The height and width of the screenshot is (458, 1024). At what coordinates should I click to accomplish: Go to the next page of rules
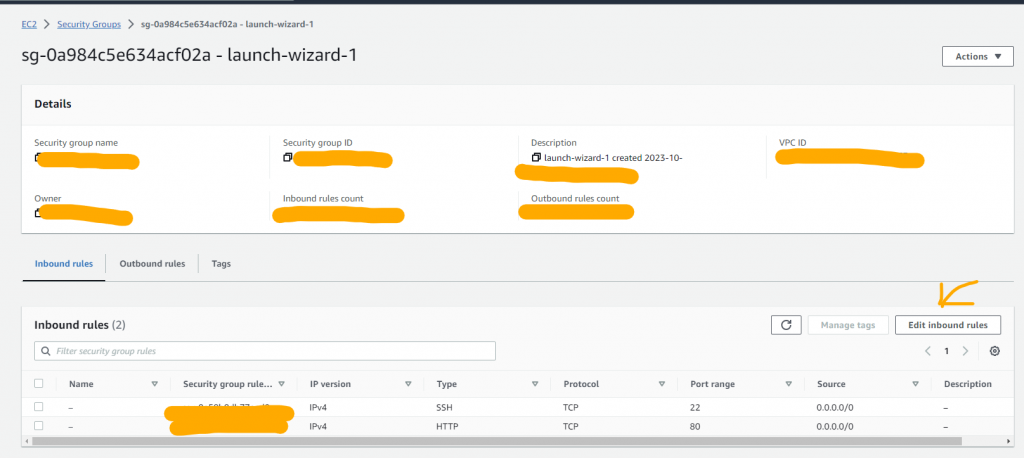pyautogui.click(x=965, y=351)
